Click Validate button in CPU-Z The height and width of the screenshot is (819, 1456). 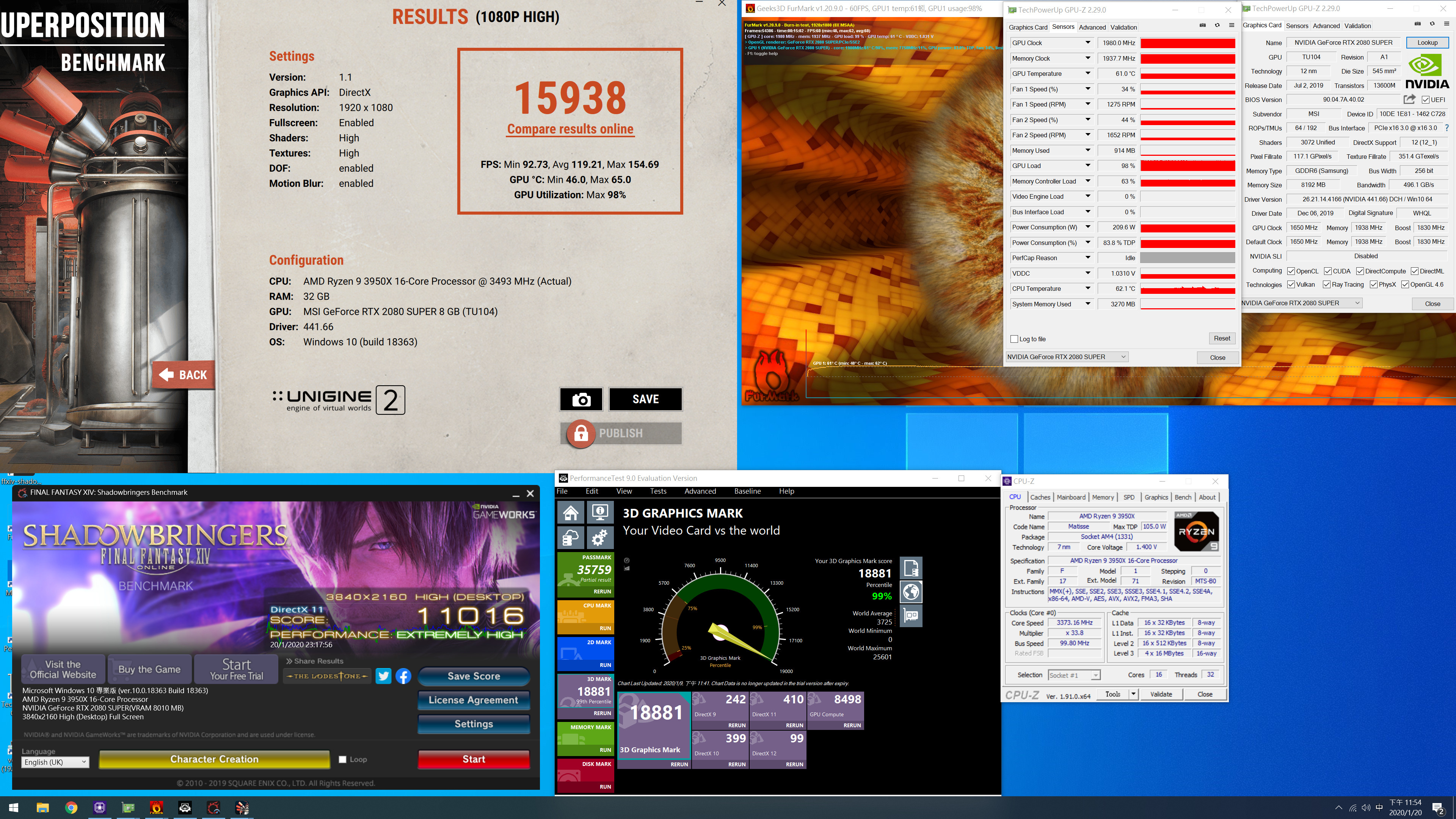(1161, 694)
